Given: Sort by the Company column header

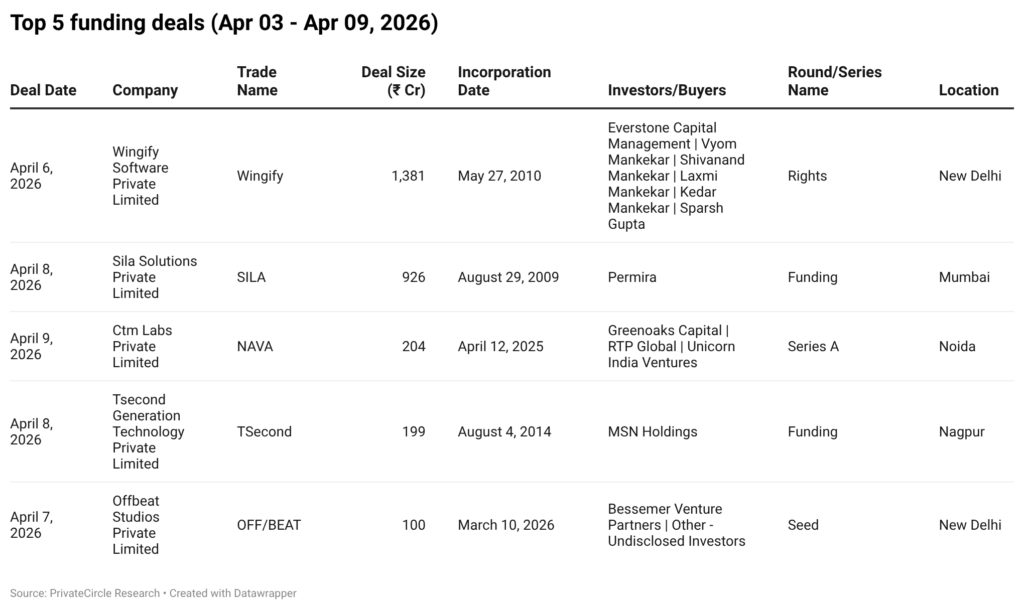Looking at the screenshot, I should (x=145, y=90).
